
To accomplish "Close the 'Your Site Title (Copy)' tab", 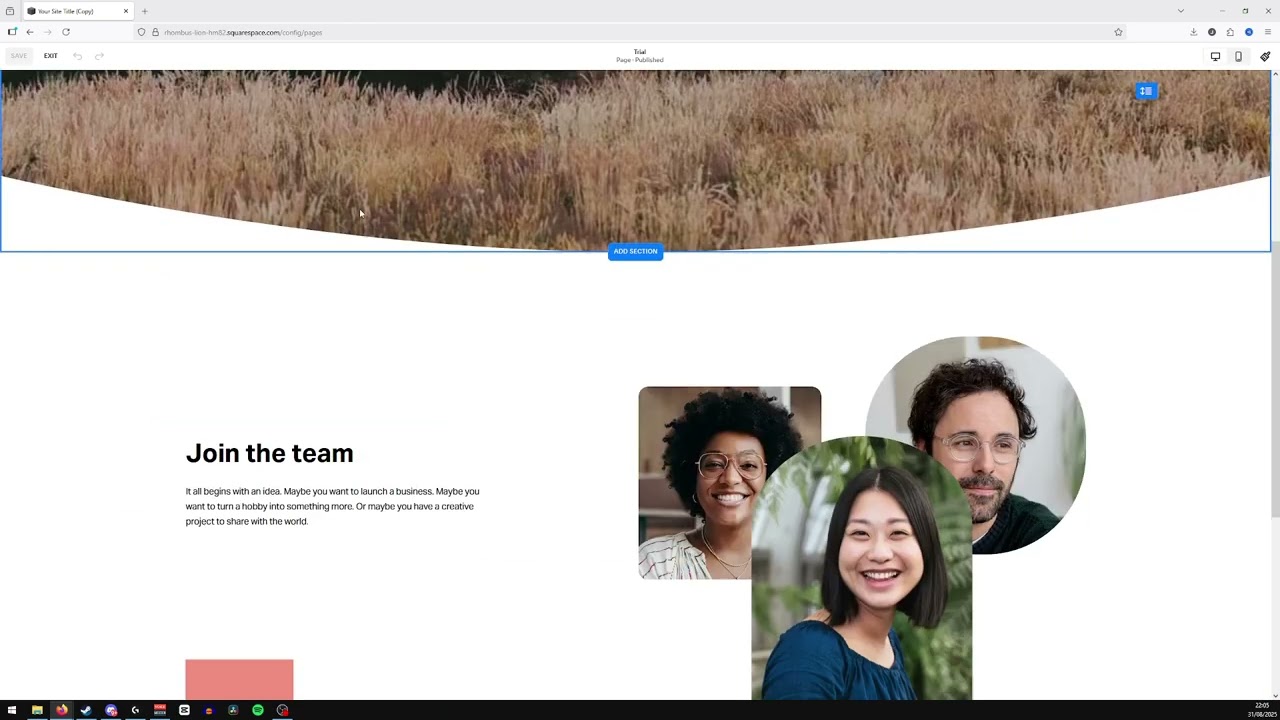I will tap(126, 11).
